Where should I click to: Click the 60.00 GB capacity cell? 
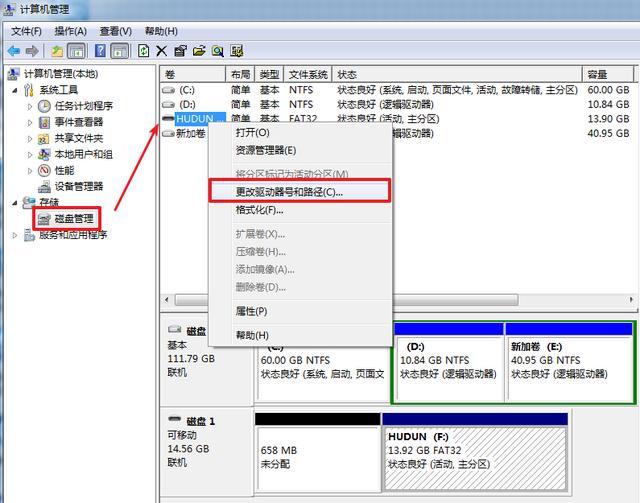tap(608, 90)
